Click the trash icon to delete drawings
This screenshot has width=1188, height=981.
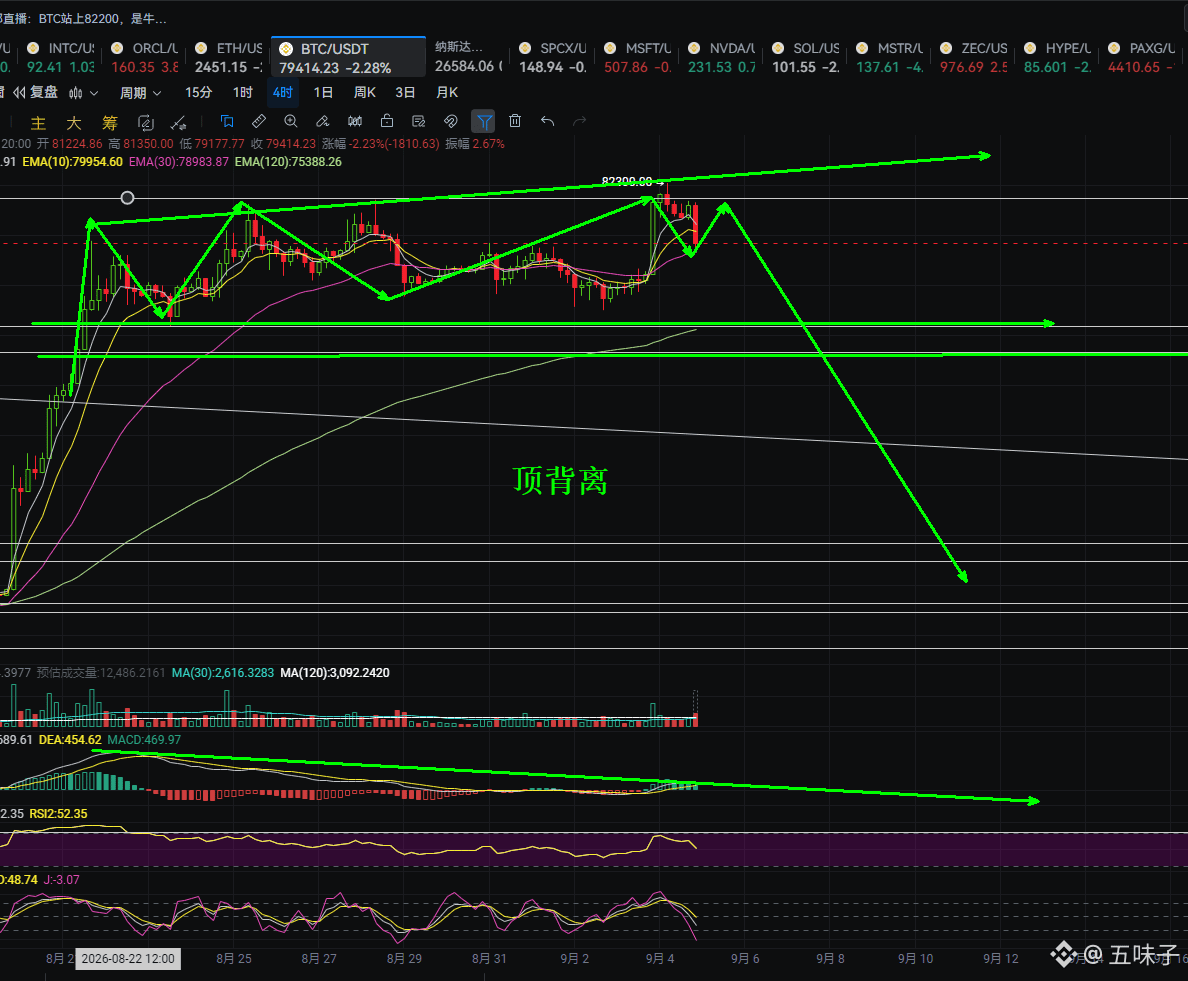515,121
